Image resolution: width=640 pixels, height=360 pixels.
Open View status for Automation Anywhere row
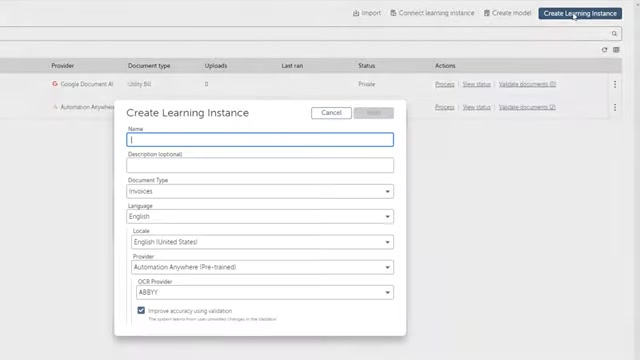(x=476, y=107)
